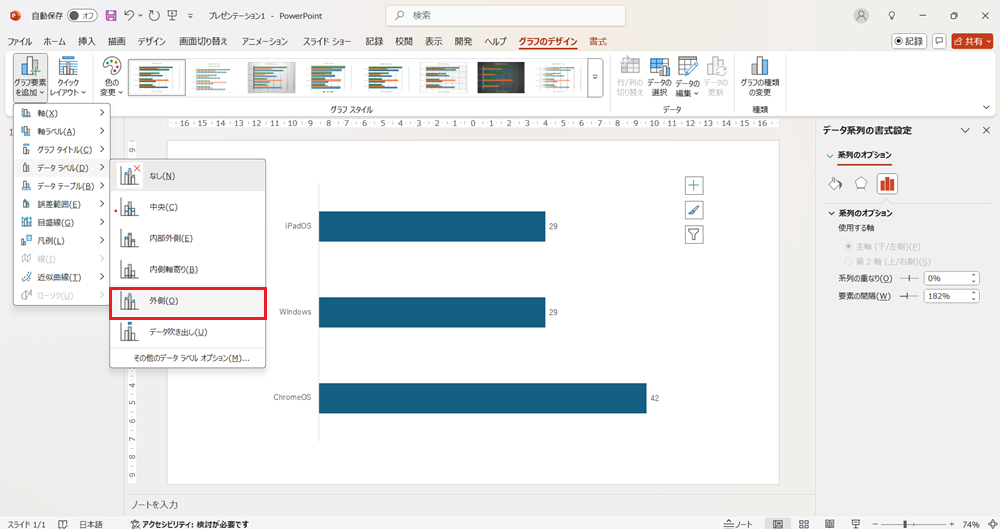Click the start slideshow from beginning icon

[173, 15]
